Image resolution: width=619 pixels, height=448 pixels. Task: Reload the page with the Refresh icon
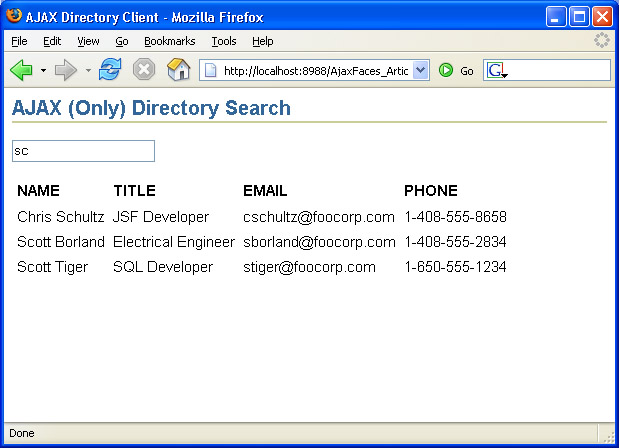point(110,69)
